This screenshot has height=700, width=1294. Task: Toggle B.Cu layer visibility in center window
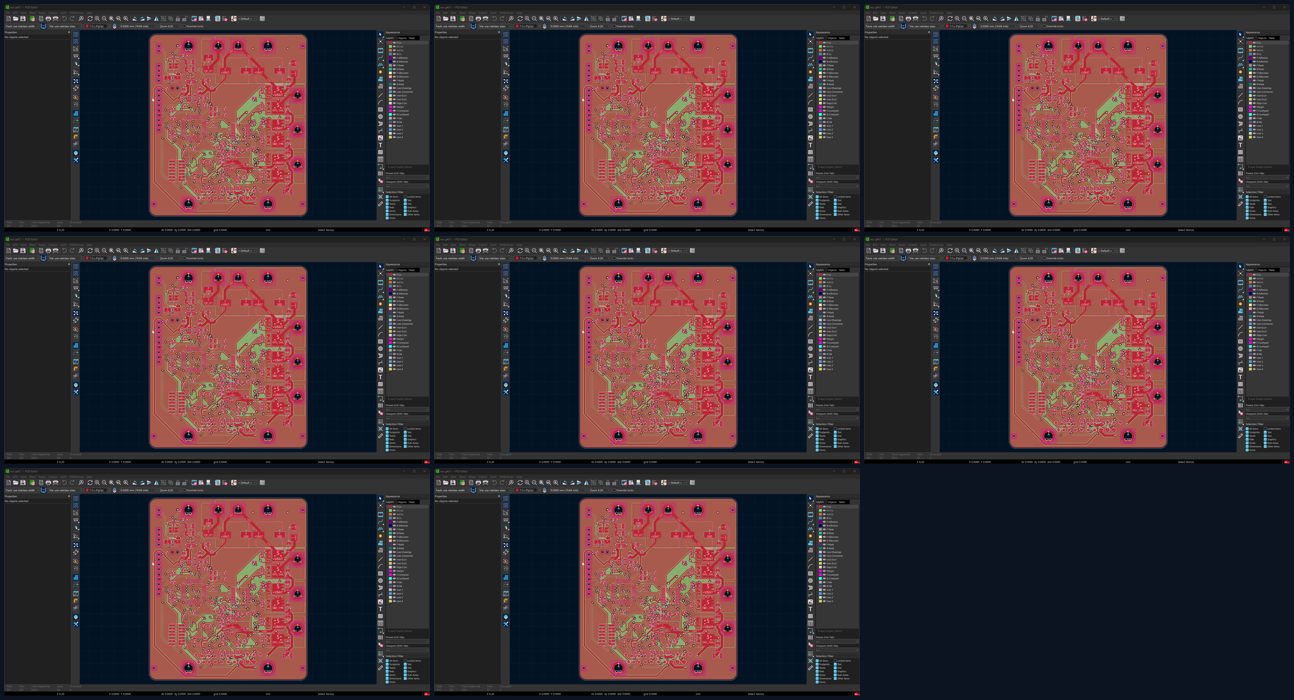tap(824, 286)
